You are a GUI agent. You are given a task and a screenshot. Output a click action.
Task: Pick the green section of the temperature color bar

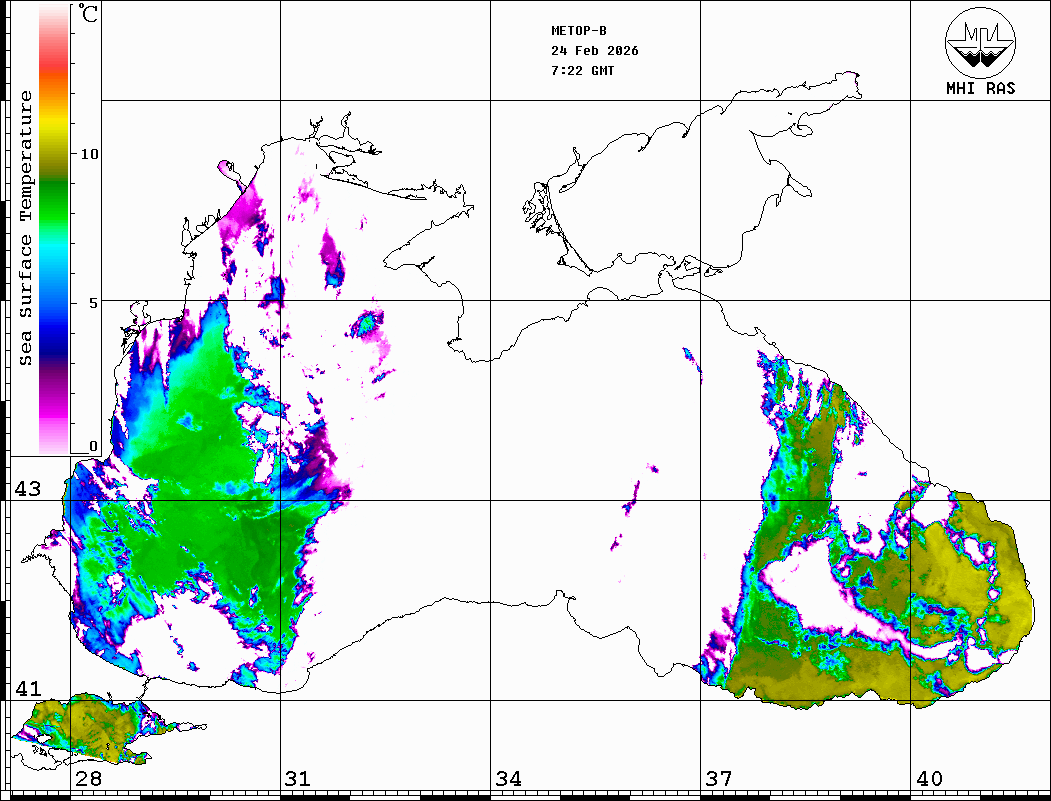54,190
